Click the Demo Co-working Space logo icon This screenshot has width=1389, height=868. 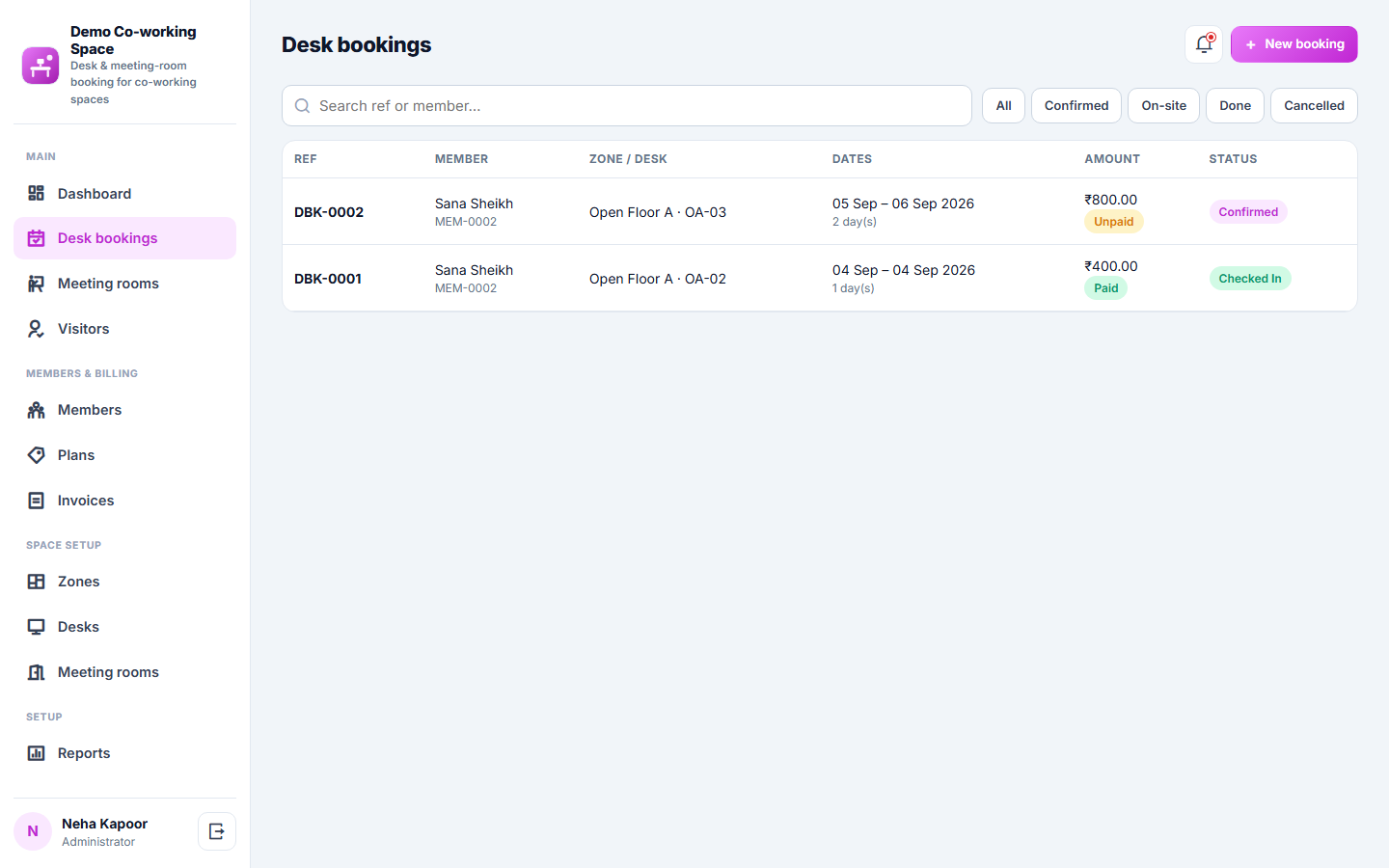coord(41,66)
